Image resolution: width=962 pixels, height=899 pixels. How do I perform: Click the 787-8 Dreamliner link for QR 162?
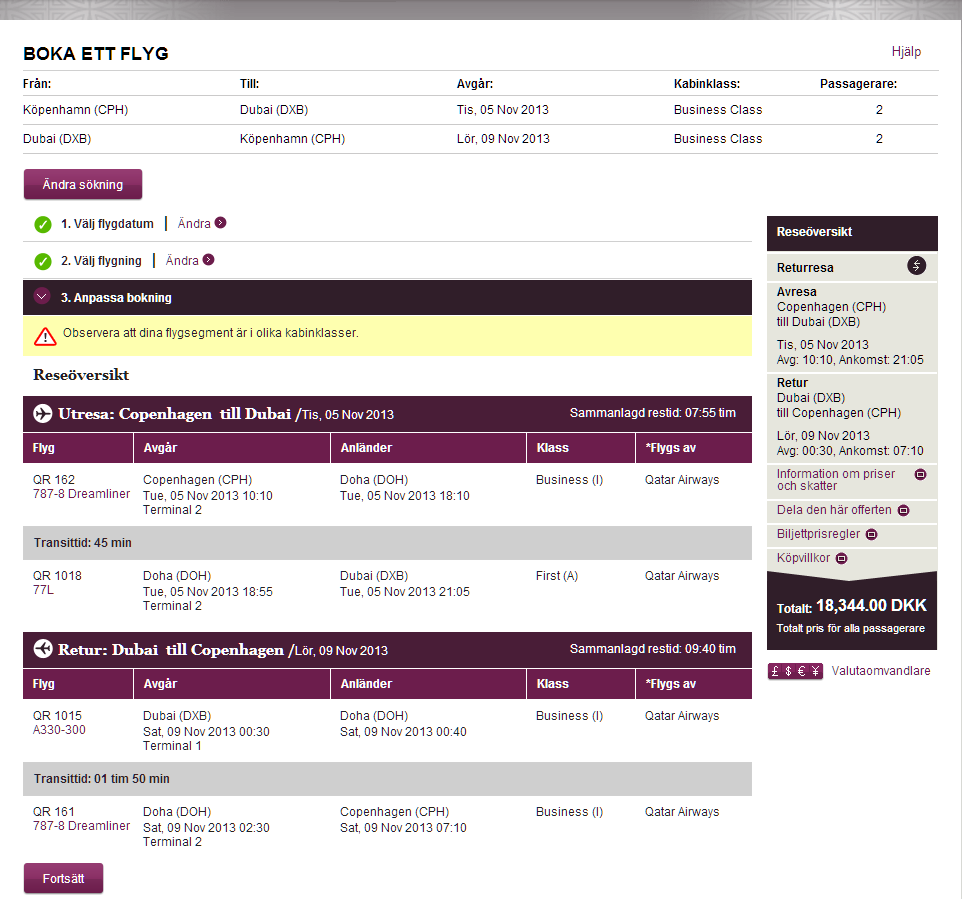(x=81, y=494)
